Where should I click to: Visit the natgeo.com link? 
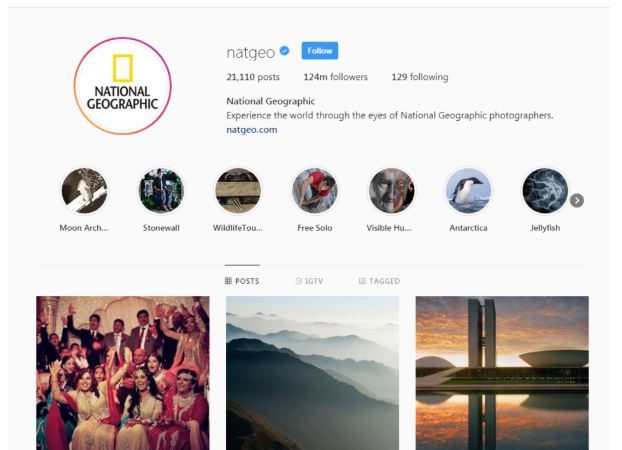[252, 130]
